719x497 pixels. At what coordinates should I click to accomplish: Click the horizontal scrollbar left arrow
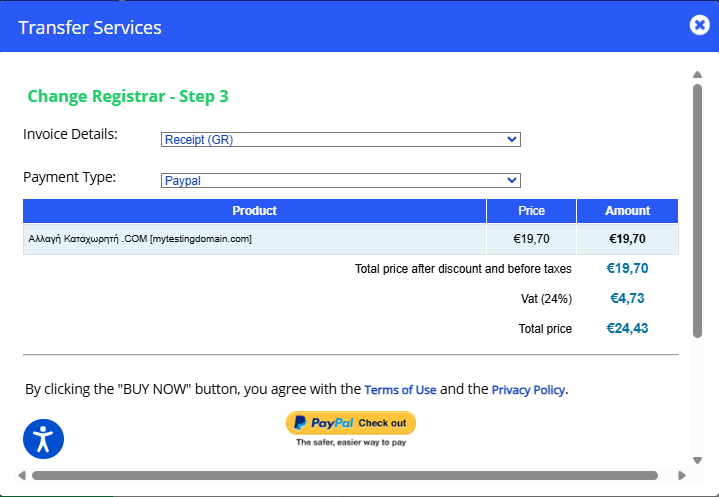[22, 475]
